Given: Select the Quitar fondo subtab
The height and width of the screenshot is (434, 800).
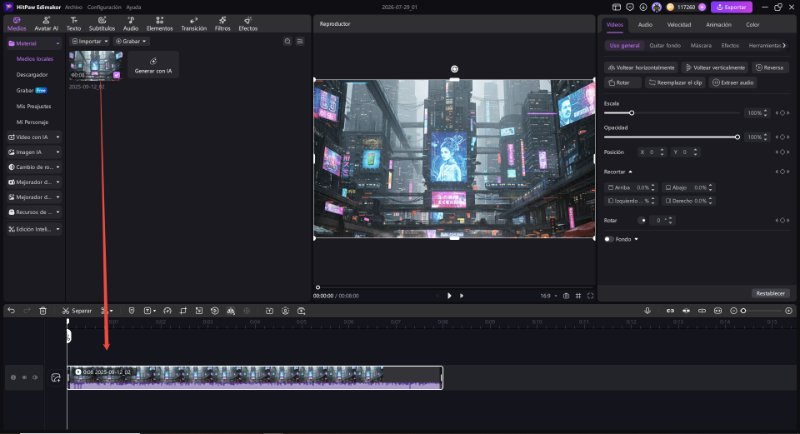Looking at the screenshot, I should point(665,45).
